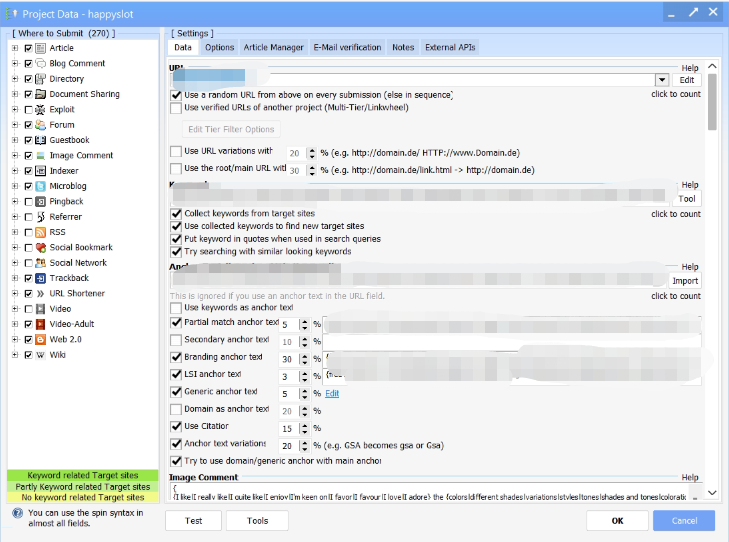Open the URL field dropdown arrow
Screen dimensions: 729x542
[x=662, y=80]
